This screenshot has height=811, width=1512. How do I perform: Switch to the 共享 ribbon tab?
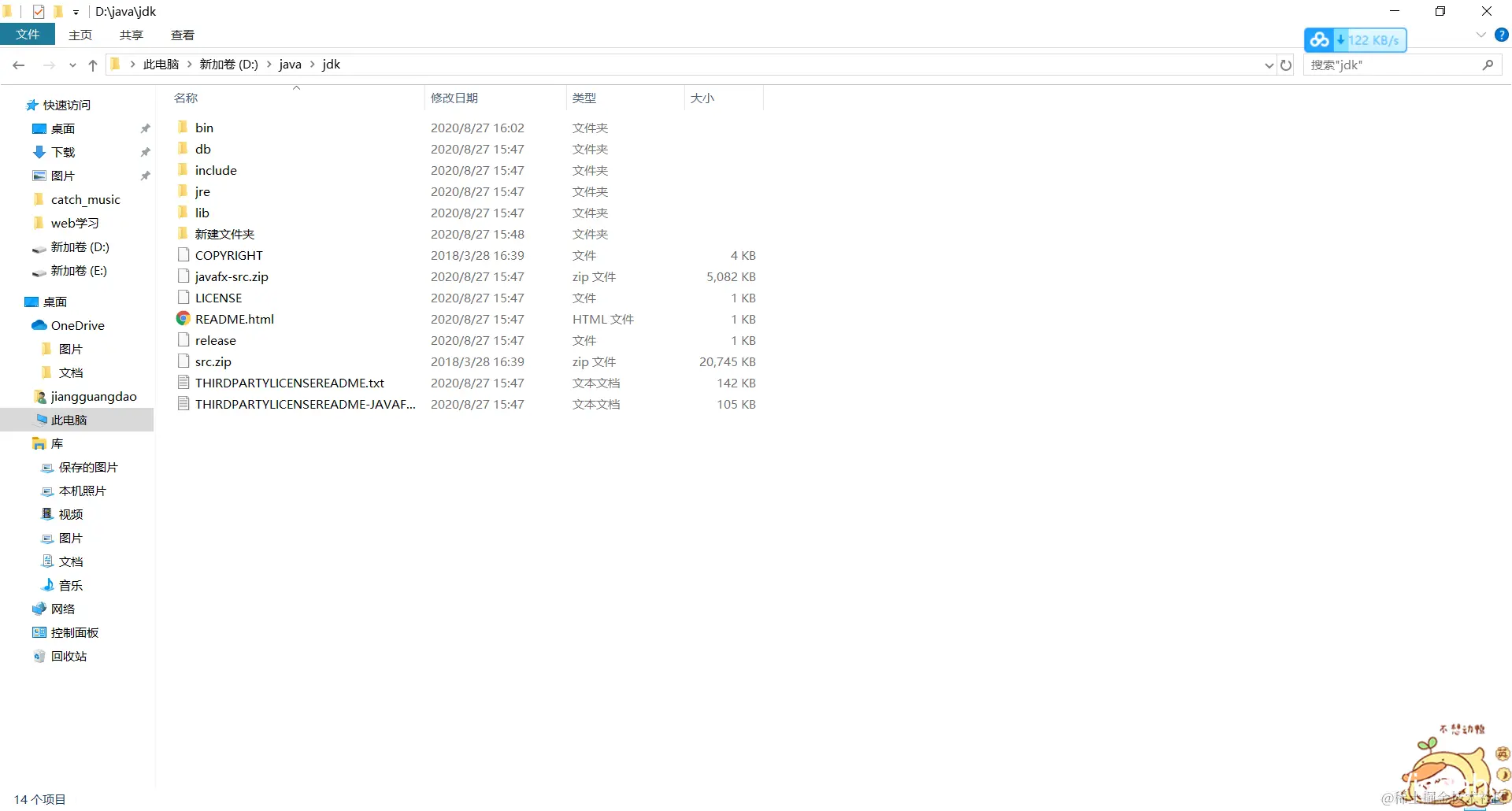pyautogui.click(x=132, y=35)
